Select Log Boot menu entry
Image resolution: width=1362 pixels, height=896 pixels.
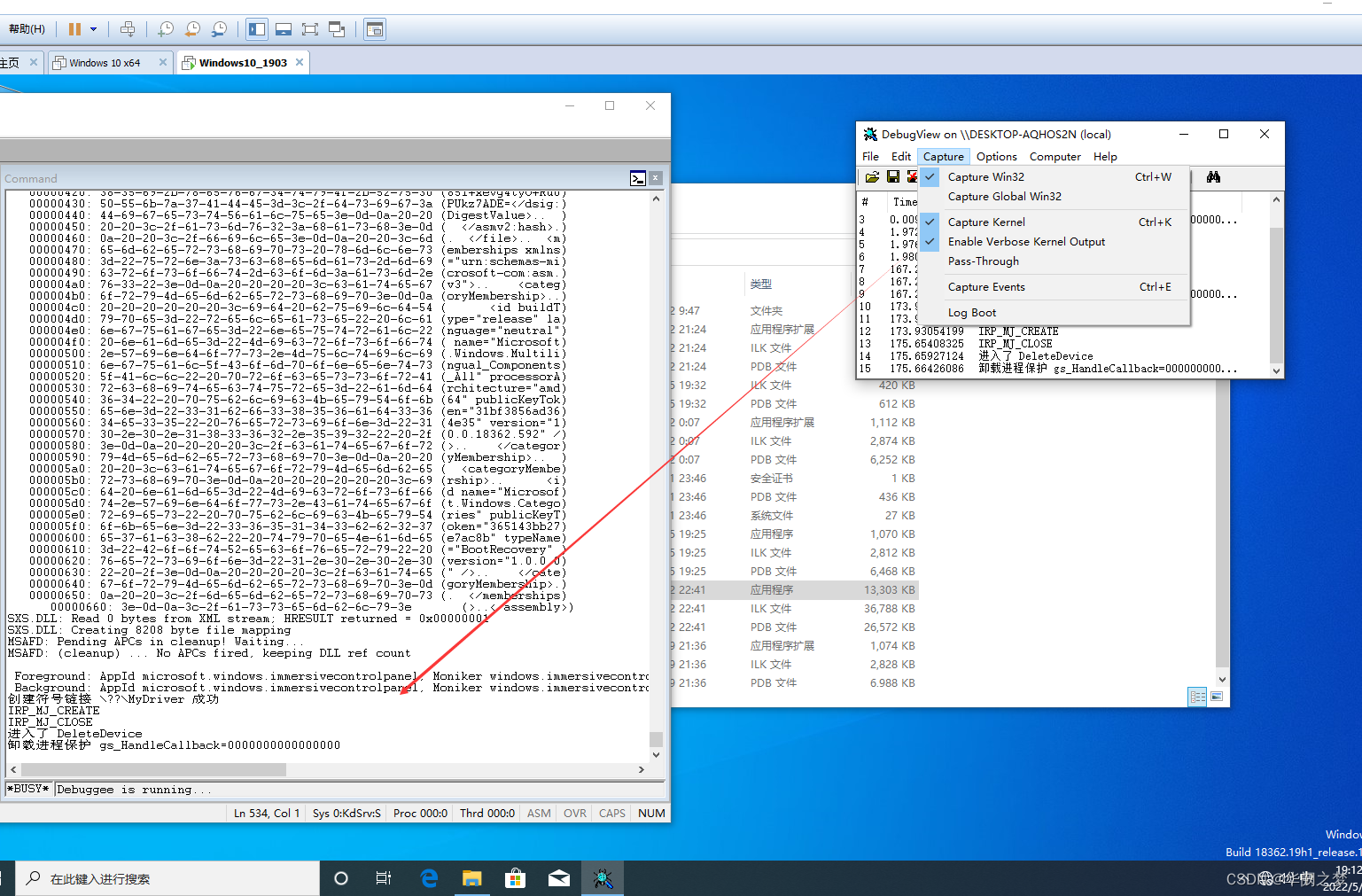pos(1054,312)
